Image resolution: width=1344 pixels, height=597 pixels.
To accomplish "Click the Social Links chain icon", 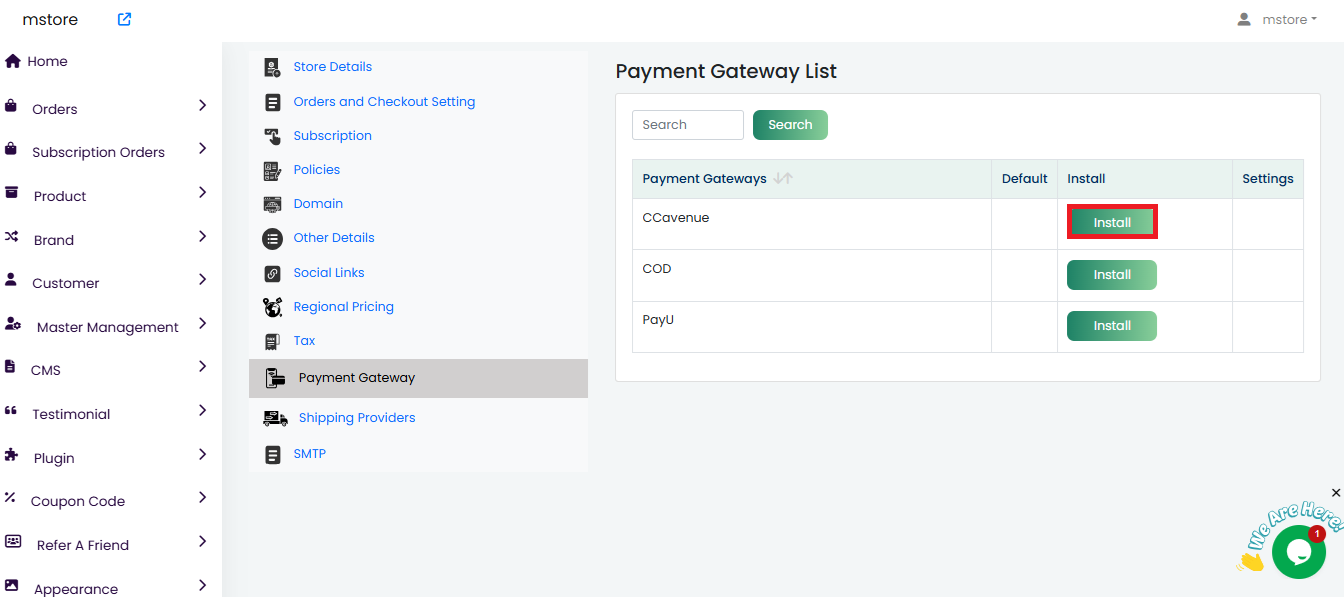I will pos(272,273).
